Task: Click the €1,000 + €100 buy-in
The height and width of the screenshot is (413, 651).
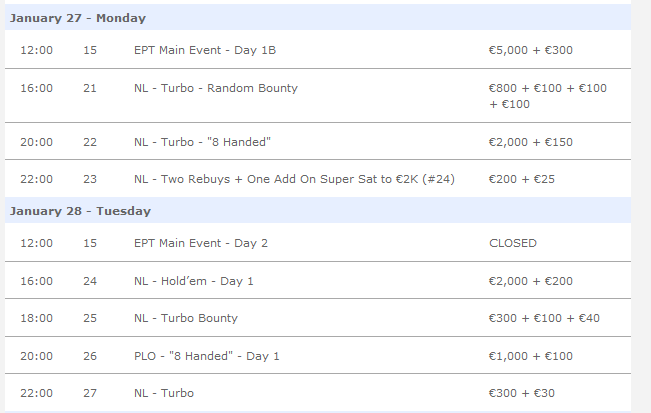Action: tap(530, 356)
